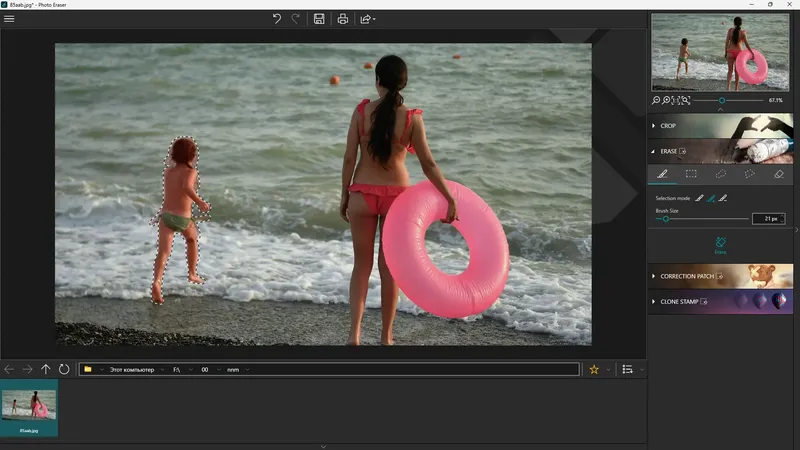Click the F:\ drive path segment
This screenshot has height=450, width=800.
tap(177, 370)
